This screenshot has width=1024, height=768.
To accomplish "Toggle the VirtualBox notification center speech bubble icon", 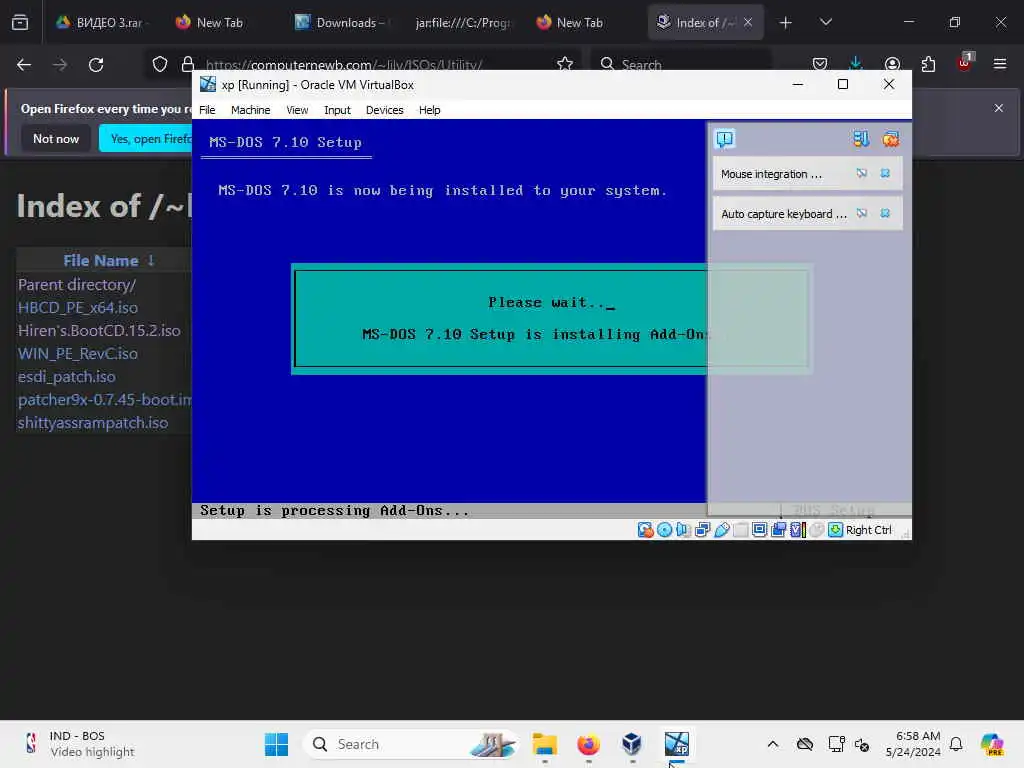I will pyautogui.click(x=725, y=139).
